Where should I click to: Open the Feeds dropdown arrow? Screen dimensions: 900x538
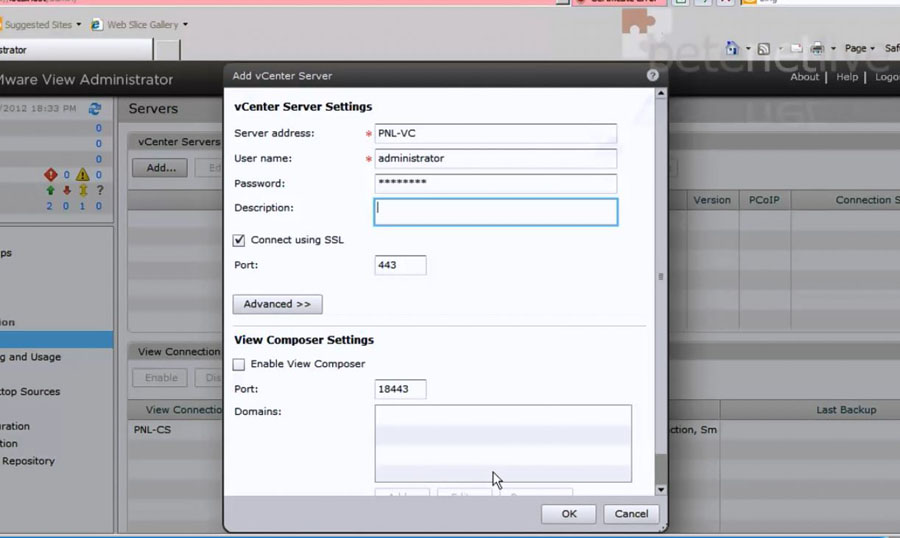click(x=780, y=49)
